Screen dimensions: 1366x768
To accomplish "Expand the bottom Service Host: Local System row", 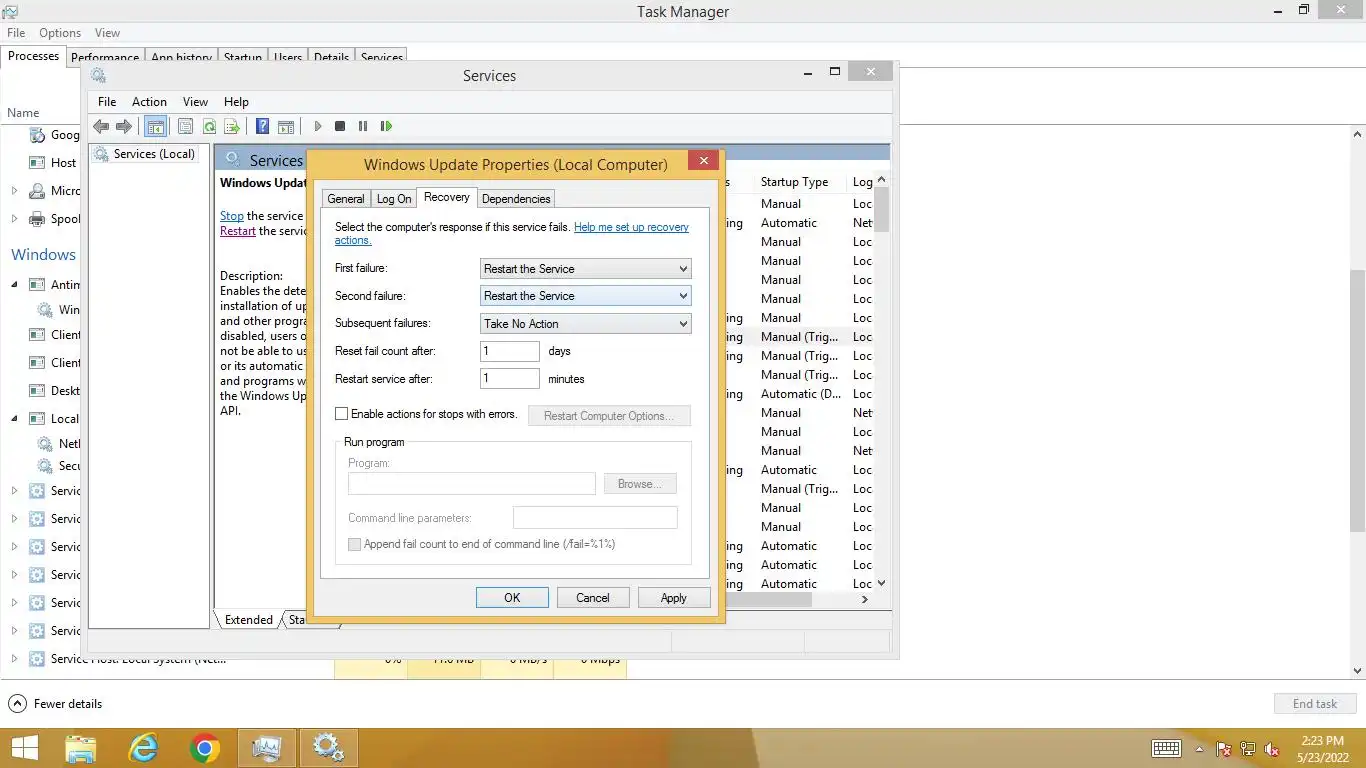I will [x=14, y=658].
